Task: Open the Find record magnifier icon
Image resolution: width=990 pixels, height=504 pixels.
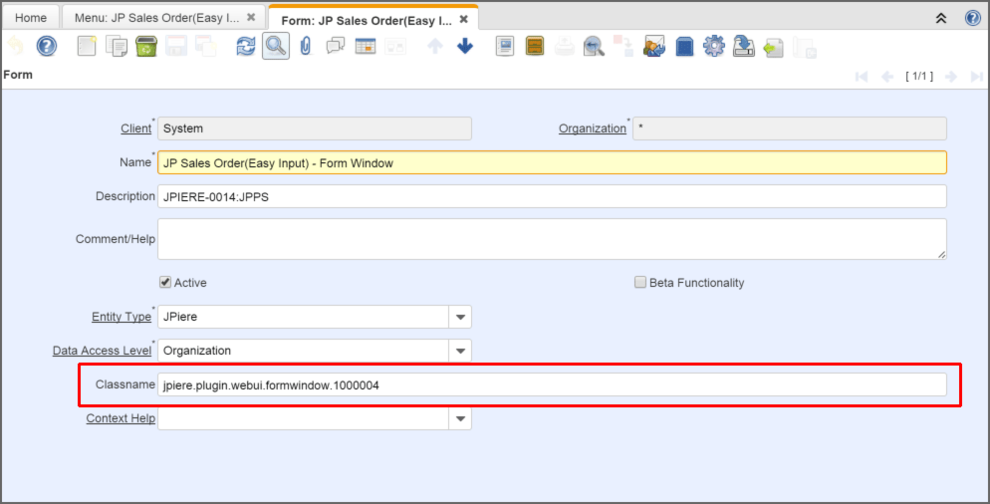Action: coord(276,46)
